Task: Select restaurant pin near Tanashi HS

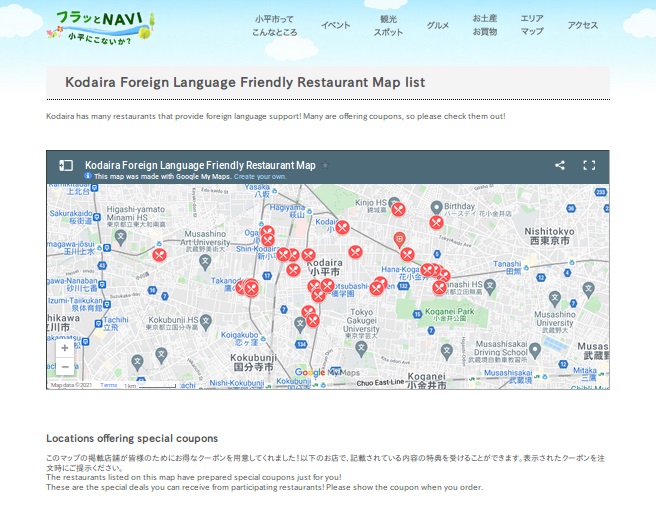Action: point(439,287)
